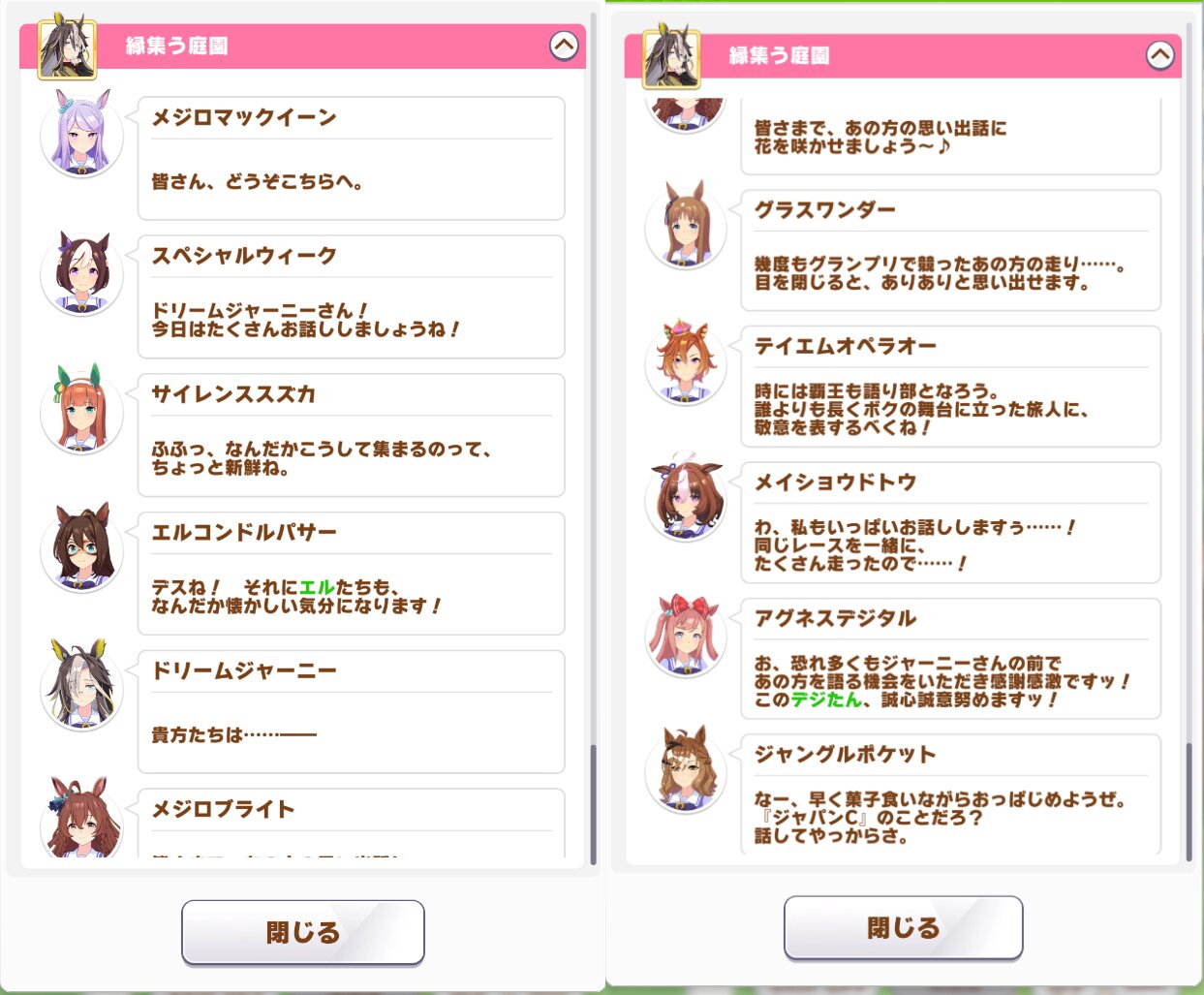The height and width of the screenshot is (995, 1204).
Task: Click Grass Wonder's avatar icon
Action: coord(686,228)
